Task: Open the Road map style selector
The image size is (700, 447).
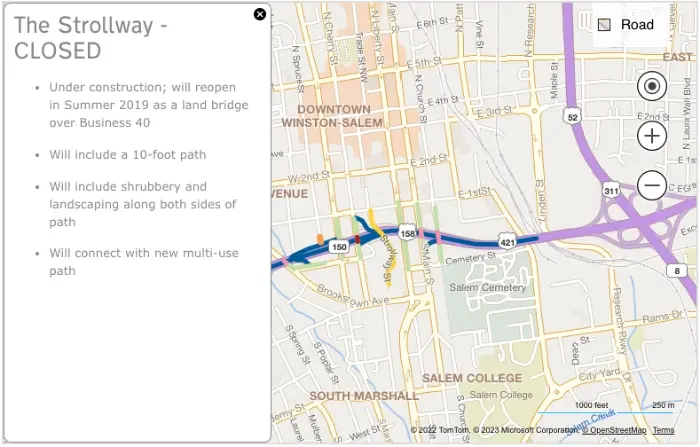Action: pos(626,25)
